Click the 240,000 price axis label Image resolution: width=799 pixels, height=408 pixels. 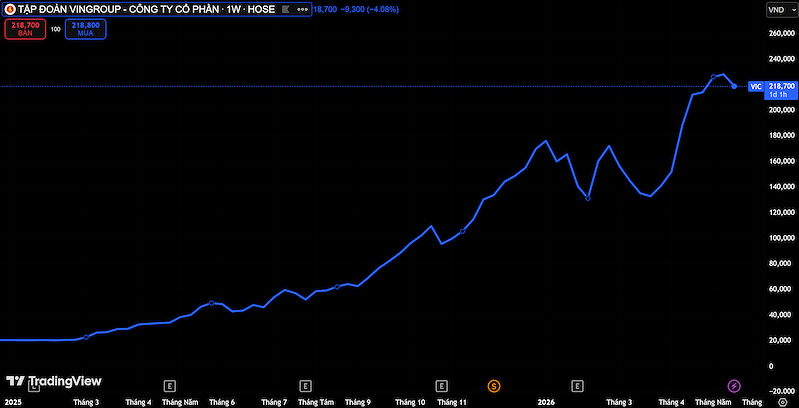pos(781,59)
